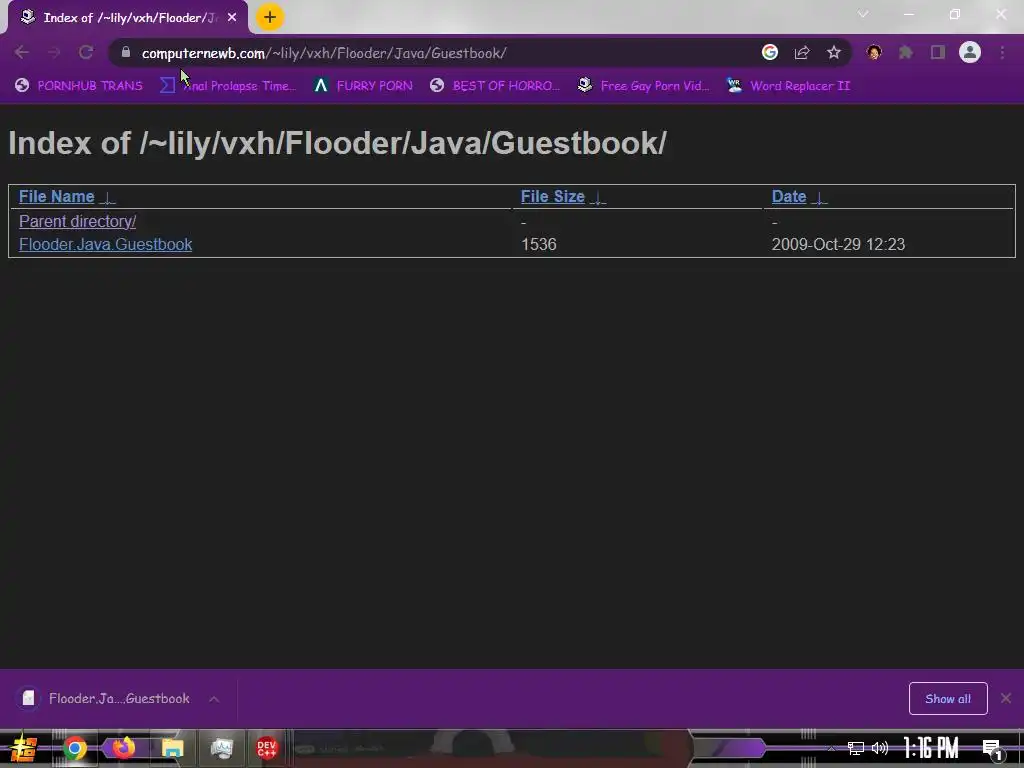Toggle the browser side panel
The width and height of the screenshot is (1024, 768).
(x=938, y=52)
